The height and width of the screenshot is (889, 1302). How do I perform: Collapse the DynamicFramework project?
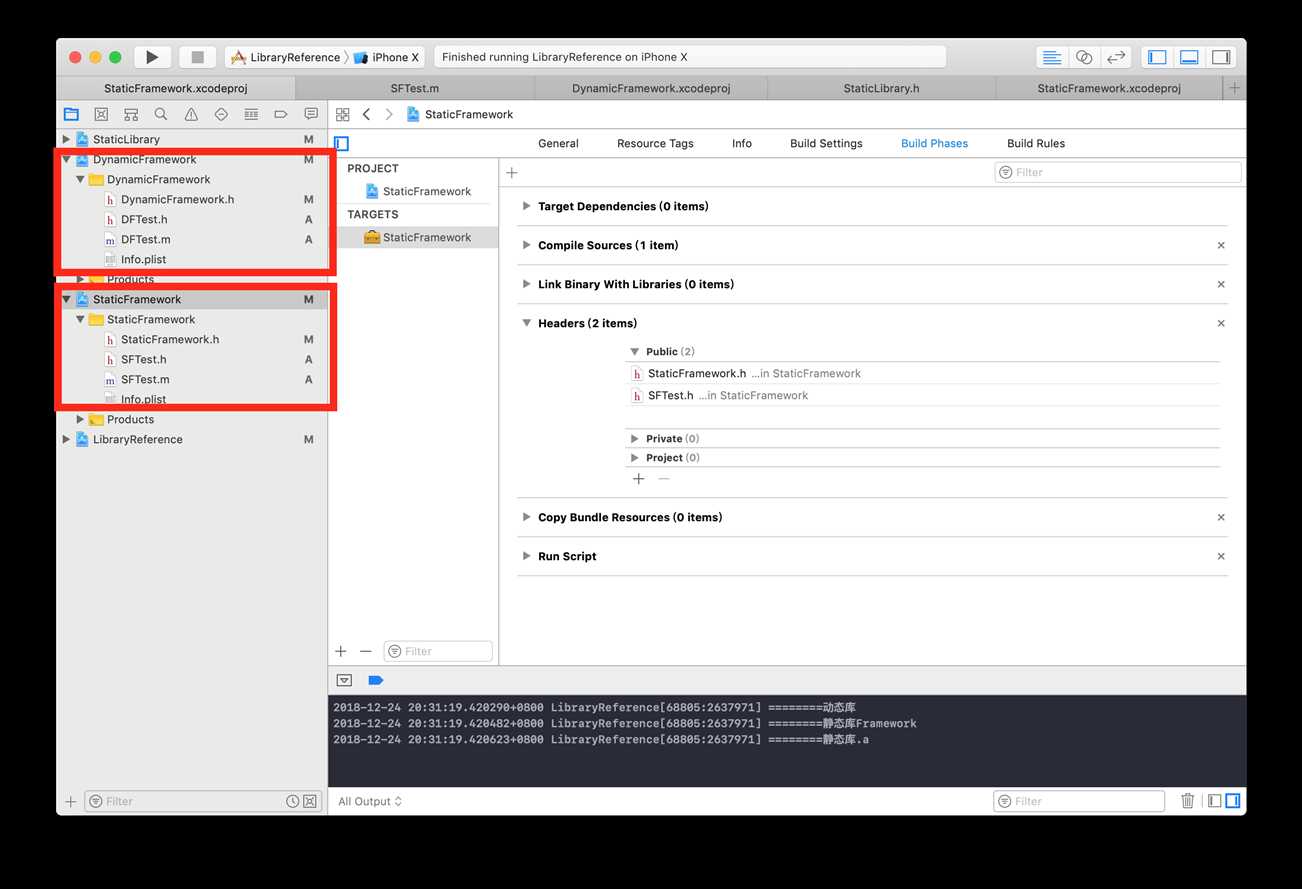pos(67,159)
